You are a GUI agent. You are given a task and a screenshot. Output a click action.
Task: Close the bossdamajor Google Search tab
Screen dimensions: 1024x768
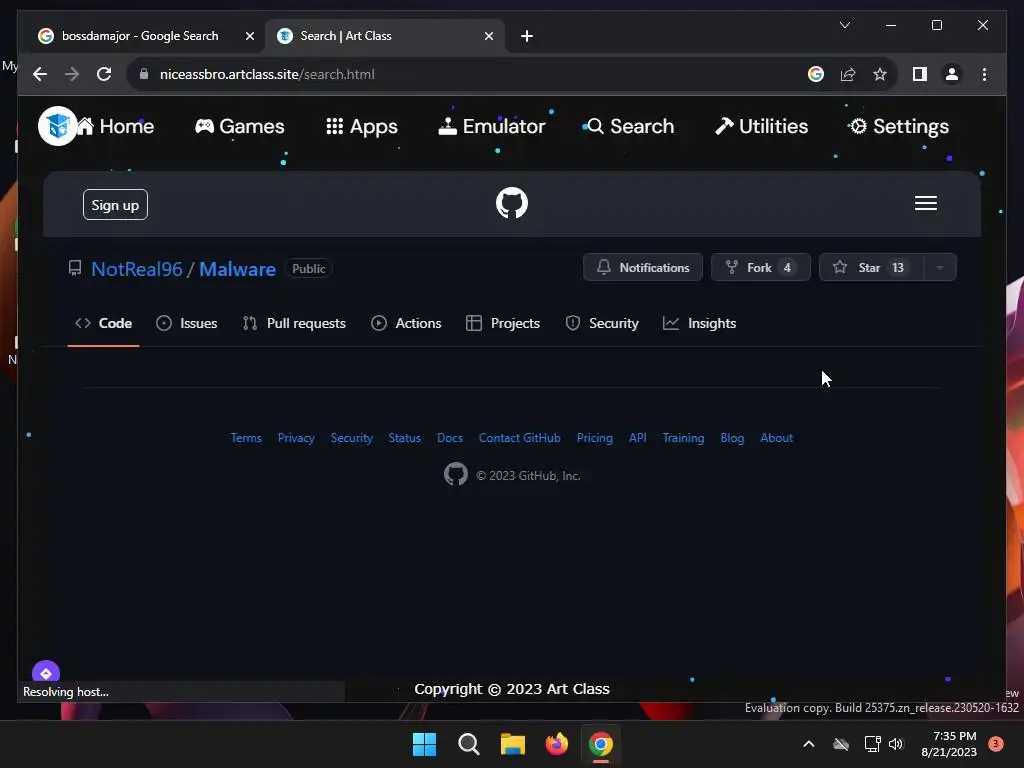click(249, 36)
